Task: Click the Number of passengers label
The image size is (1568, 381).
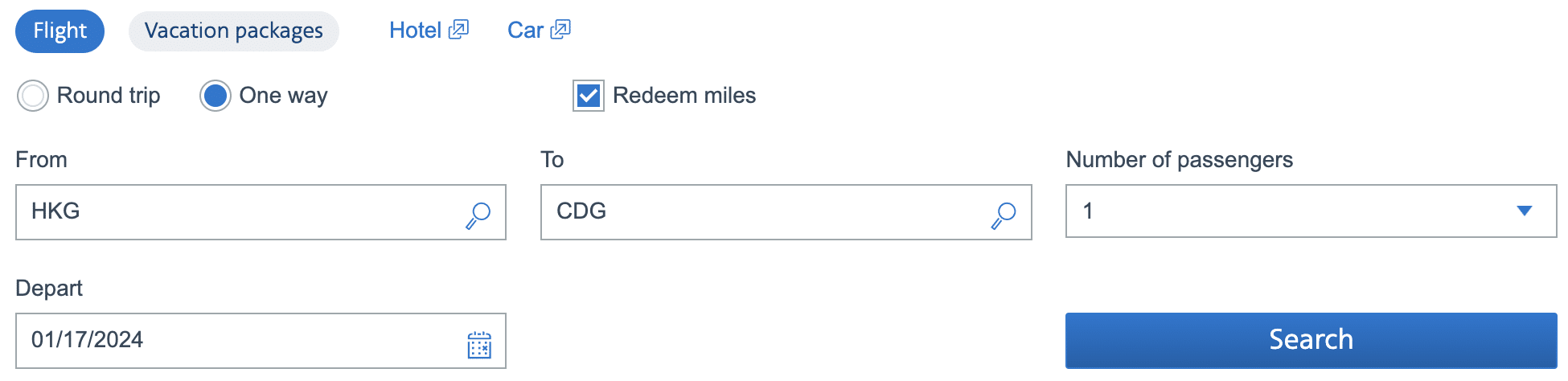Action: click(1179, 160)
